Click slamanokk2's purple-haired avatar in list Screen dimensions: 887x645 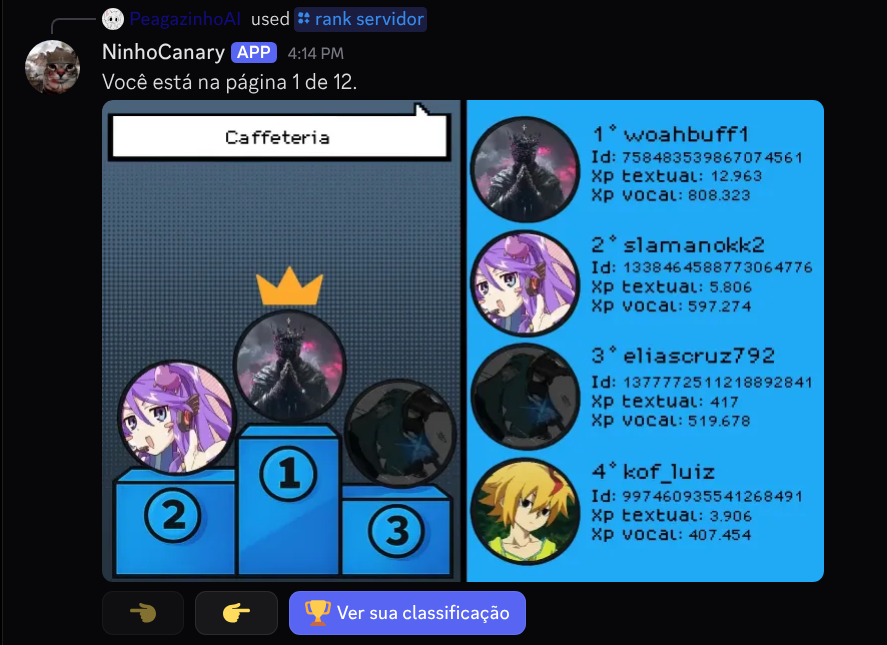point(526,283)
